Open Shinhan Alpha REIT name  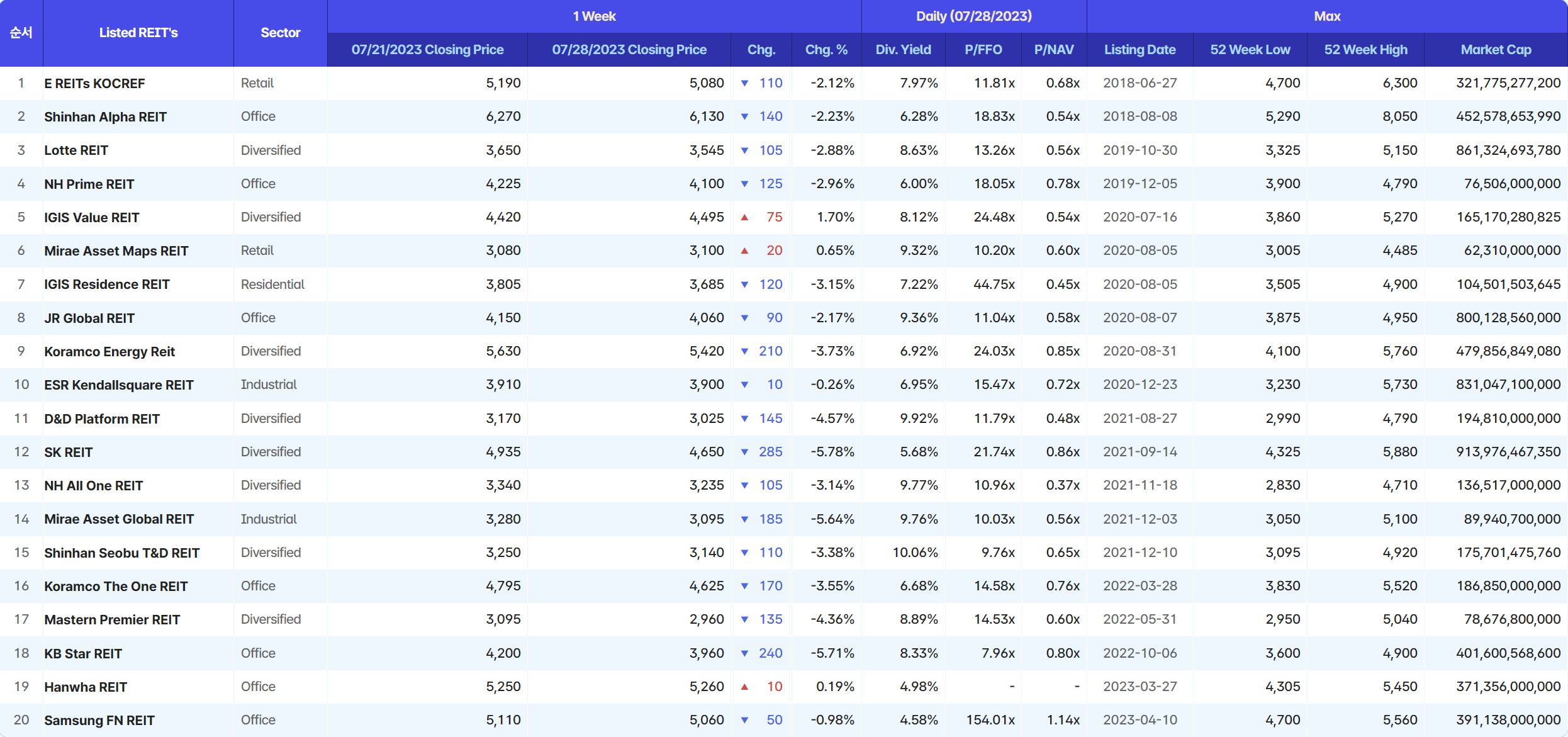(x=105, y=117)
